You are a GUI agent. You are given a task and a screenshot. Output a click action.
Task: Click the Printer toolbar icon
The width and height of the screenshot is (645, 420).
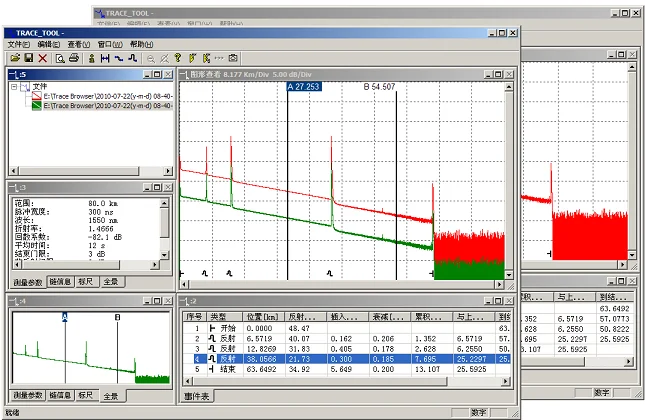(x=74, y=58)
